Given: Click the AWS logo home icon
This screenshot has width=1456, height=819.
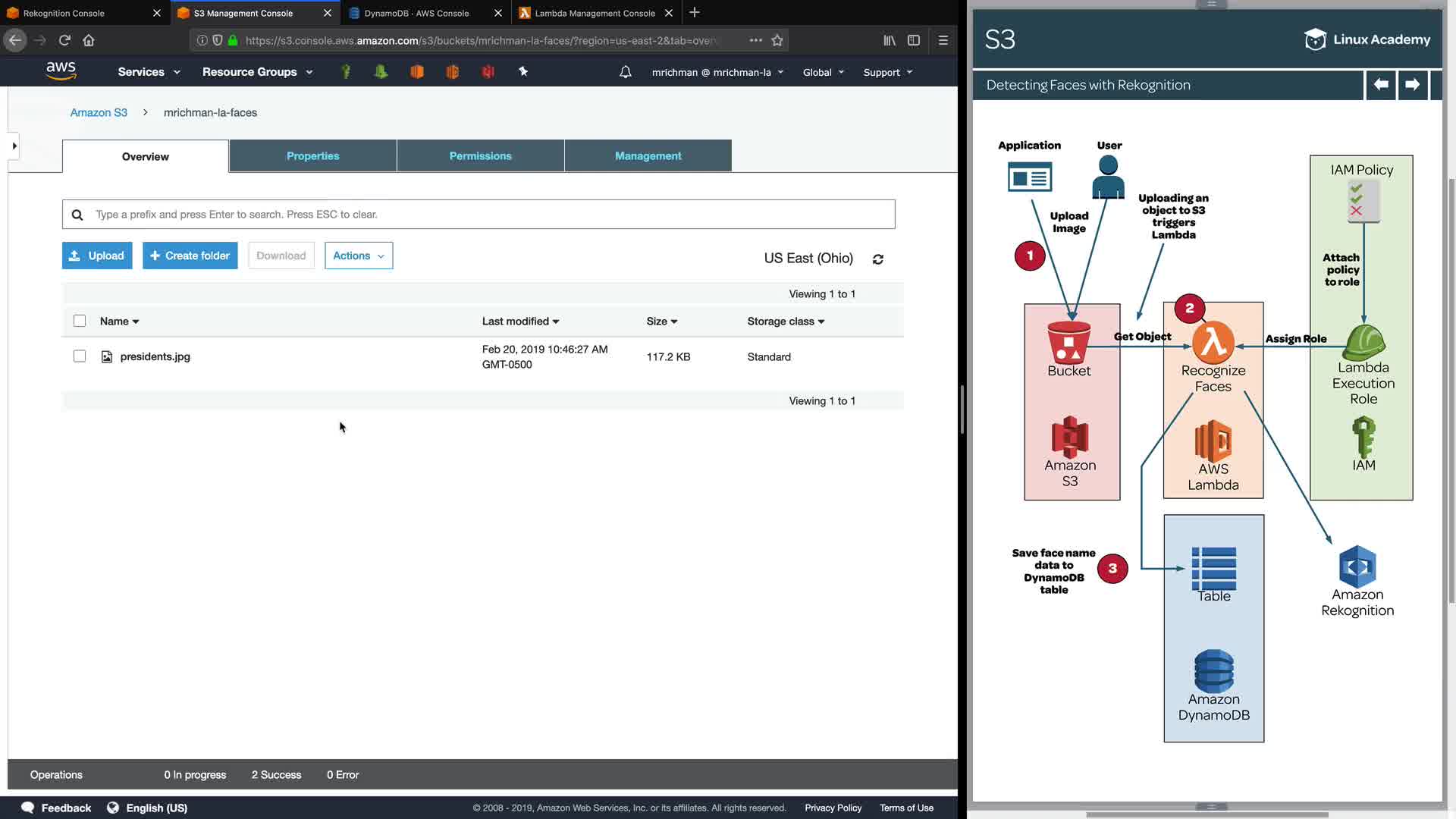Looking at the screenshot, I should tap(61, 71).
